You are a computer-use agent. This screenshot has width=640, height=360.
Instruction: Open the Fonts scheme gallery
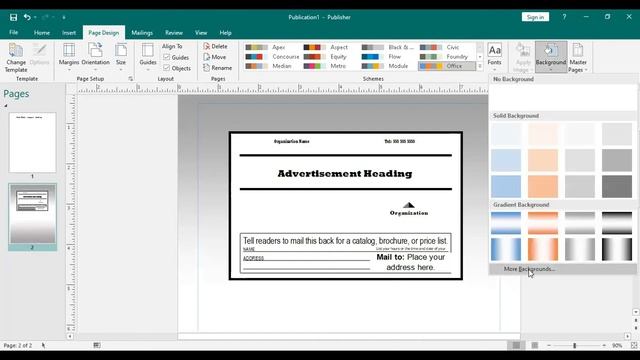click(x=494, y=56)
